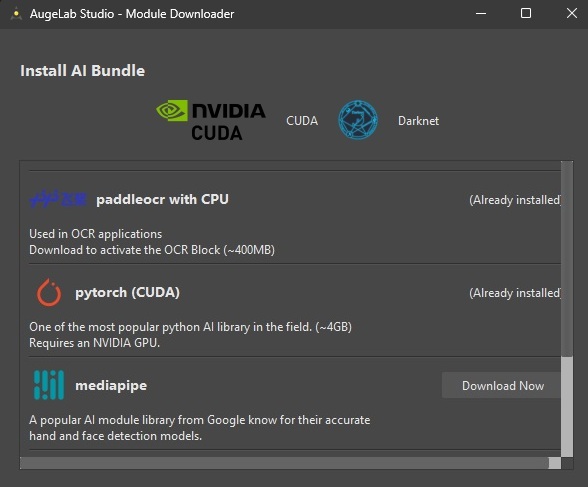Screen dimensions: 588x487
Task: Click the paddleocr logo icon
Action: 58,199
